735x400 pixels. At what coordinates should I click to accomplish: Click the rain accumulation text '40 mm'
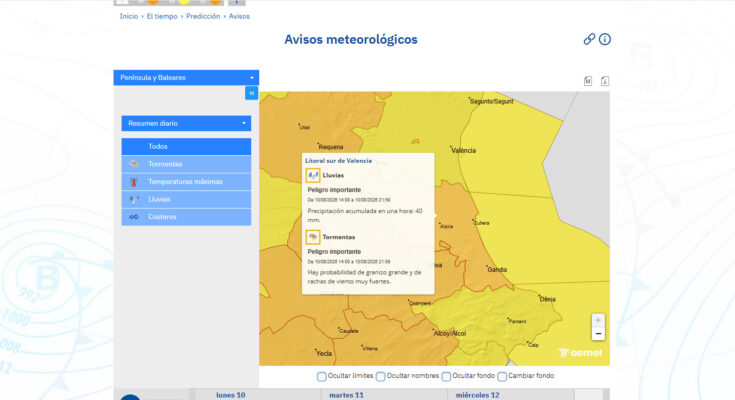365,215
